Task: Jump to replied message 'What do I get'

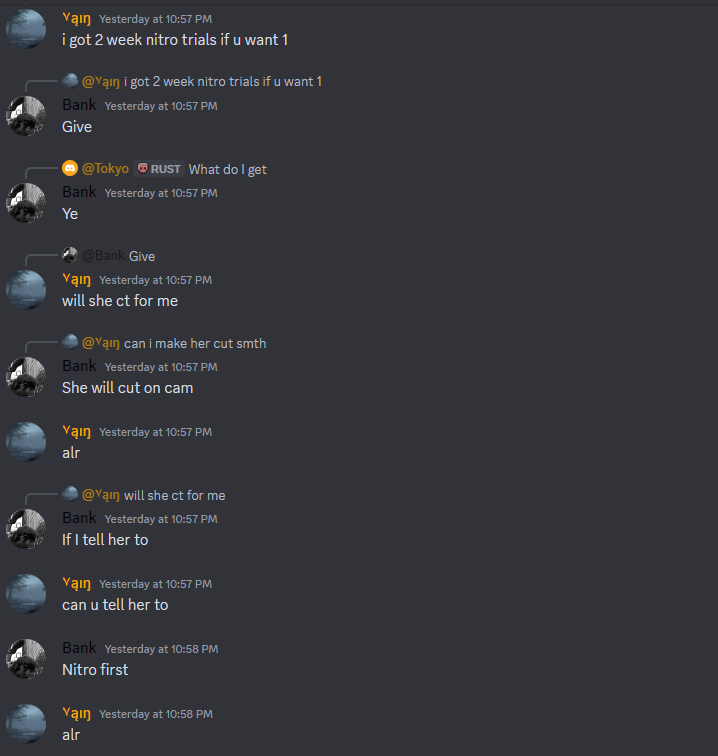Action: point(228,169)
